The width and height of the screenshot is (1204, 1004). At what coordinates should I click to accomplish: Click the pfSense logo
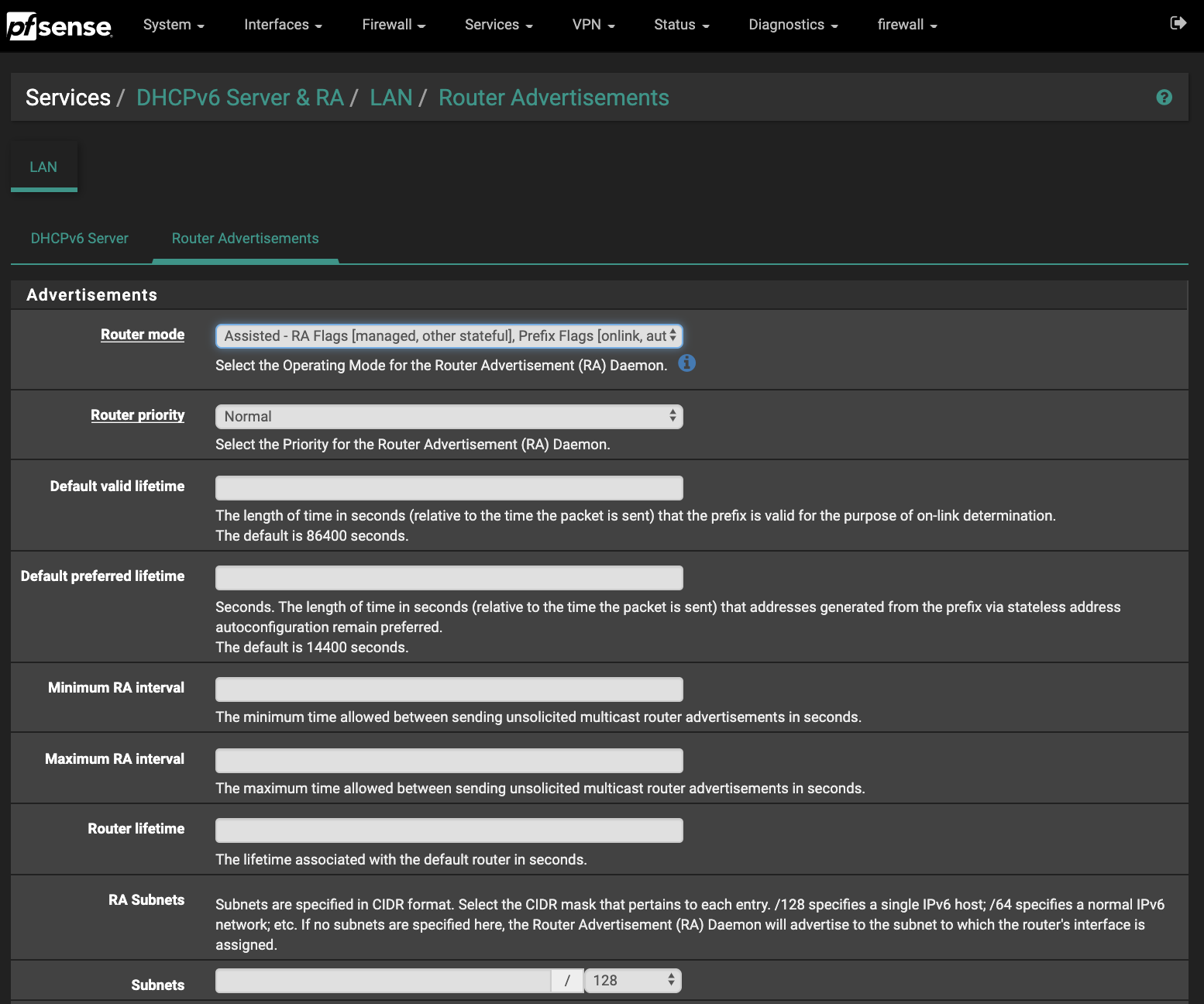(60, 26)
